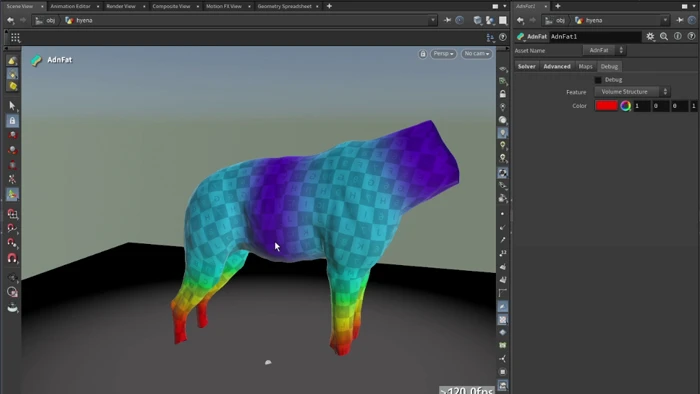Viewport: 700px width, 394px height.
Task: Click the magnifier search icon in parameter pane
Action: 664,37
